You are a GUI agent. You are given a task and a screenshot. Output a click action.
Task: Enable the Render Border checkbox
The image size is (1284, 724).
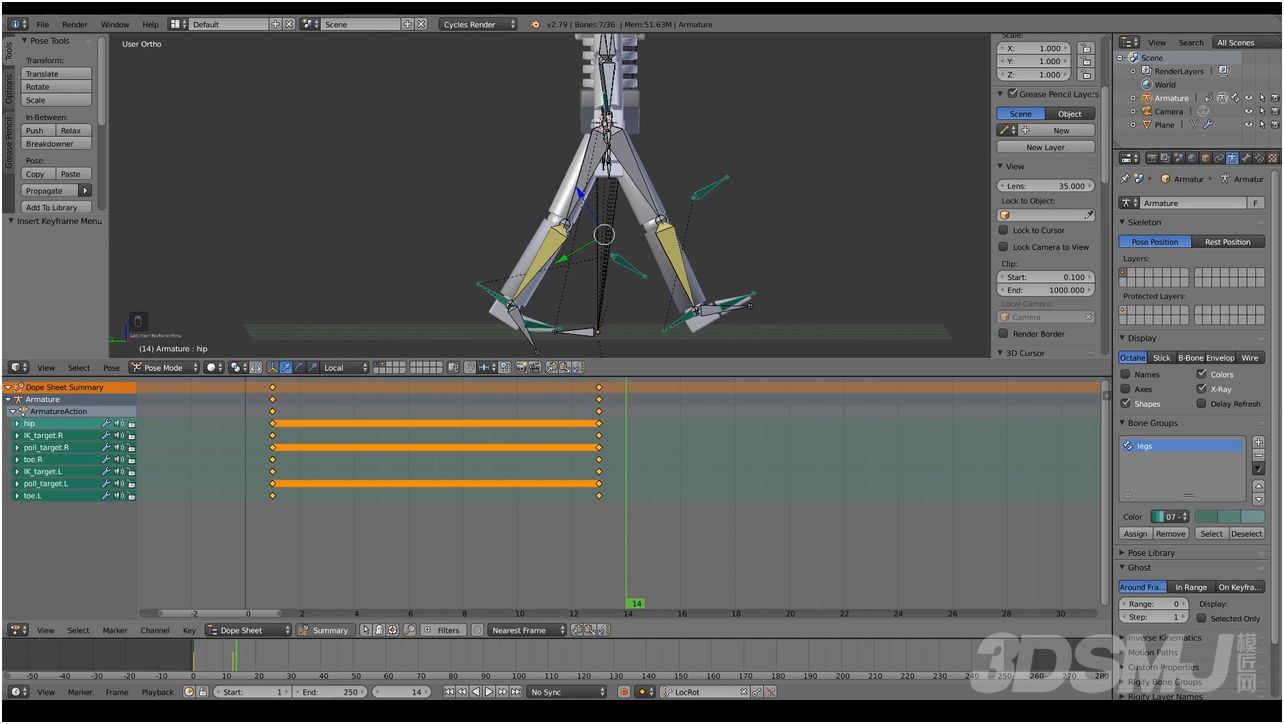[x=1003, y=333]
